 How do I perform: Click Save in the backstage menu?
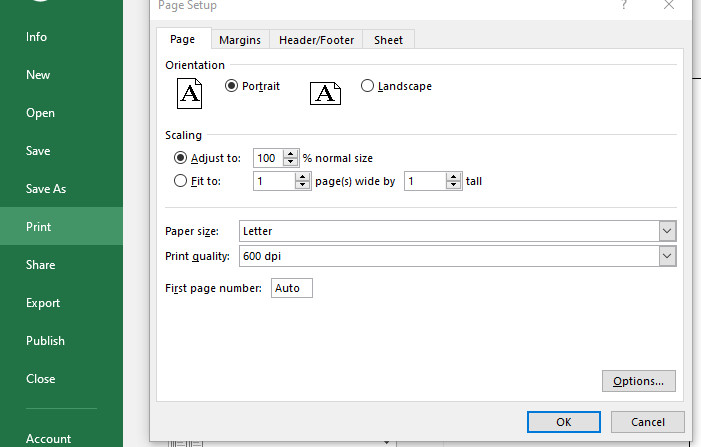pos(61,151)
